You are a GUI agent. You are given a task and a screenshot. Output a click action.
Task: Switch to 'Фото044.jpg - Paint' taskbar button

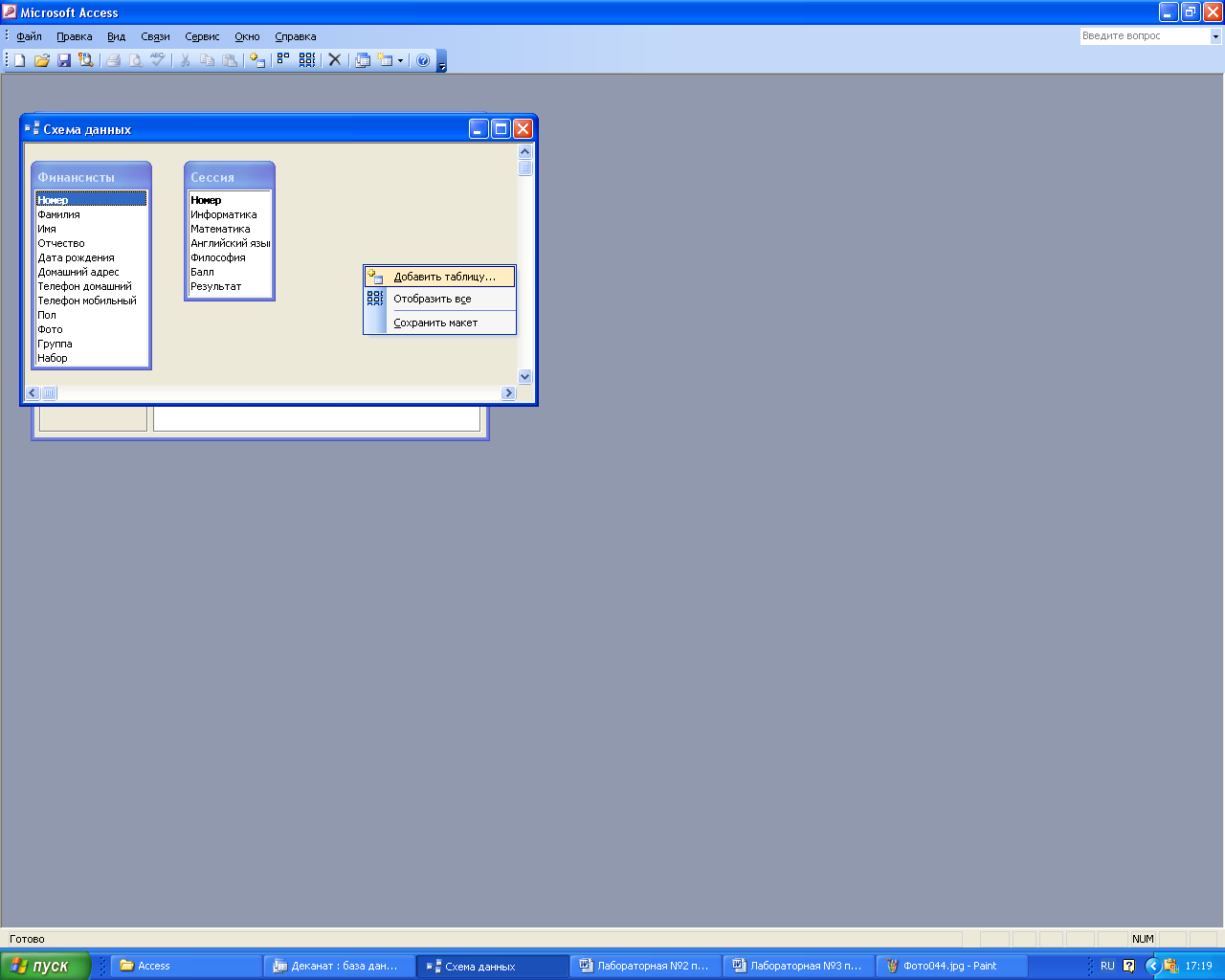[952, 966]
